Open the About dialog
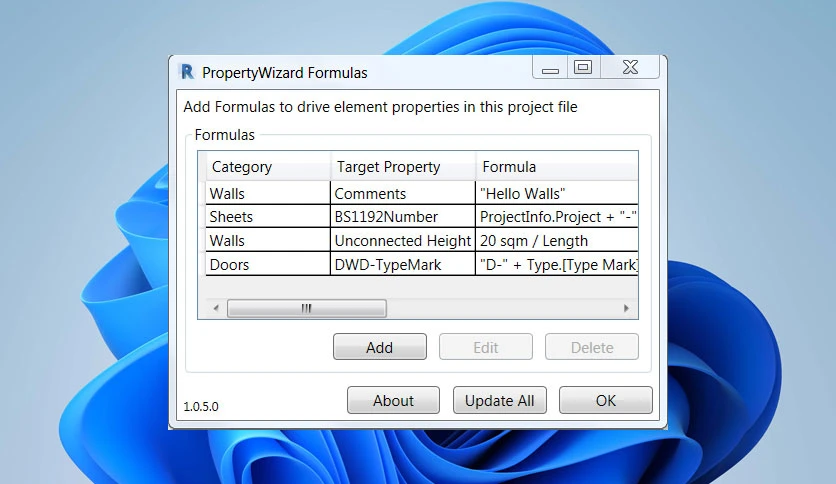Viewport: 836px width, 484px height. point(393,400)
